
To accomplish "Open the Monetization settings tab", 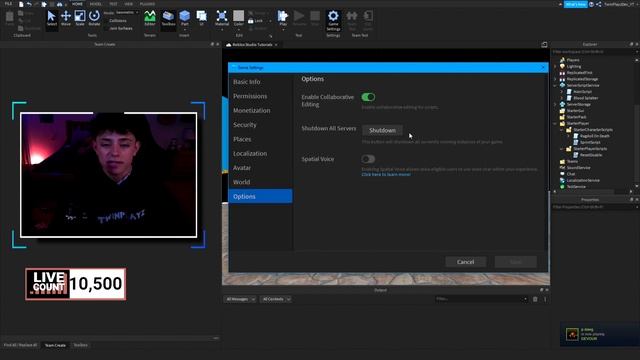I will coord(260,110).
